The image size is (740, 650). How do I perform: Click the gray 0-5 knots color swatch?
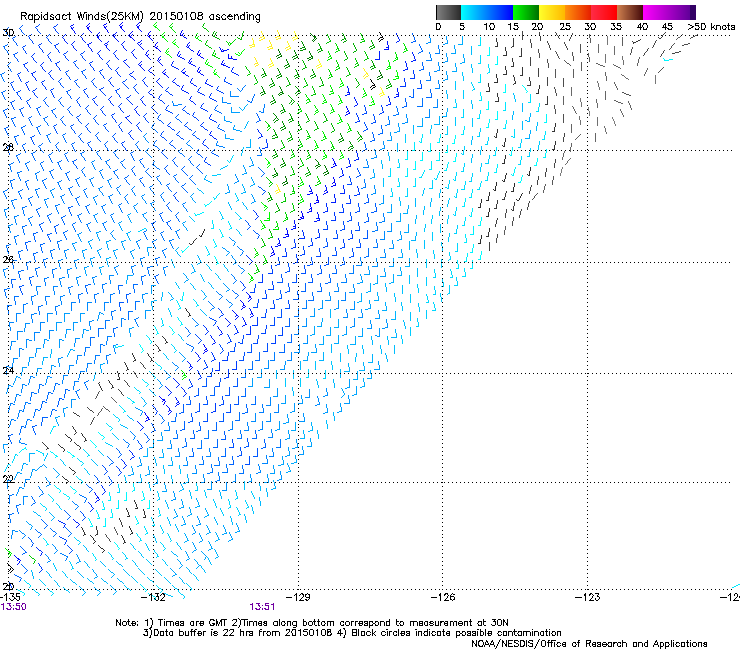pos(448,12)
